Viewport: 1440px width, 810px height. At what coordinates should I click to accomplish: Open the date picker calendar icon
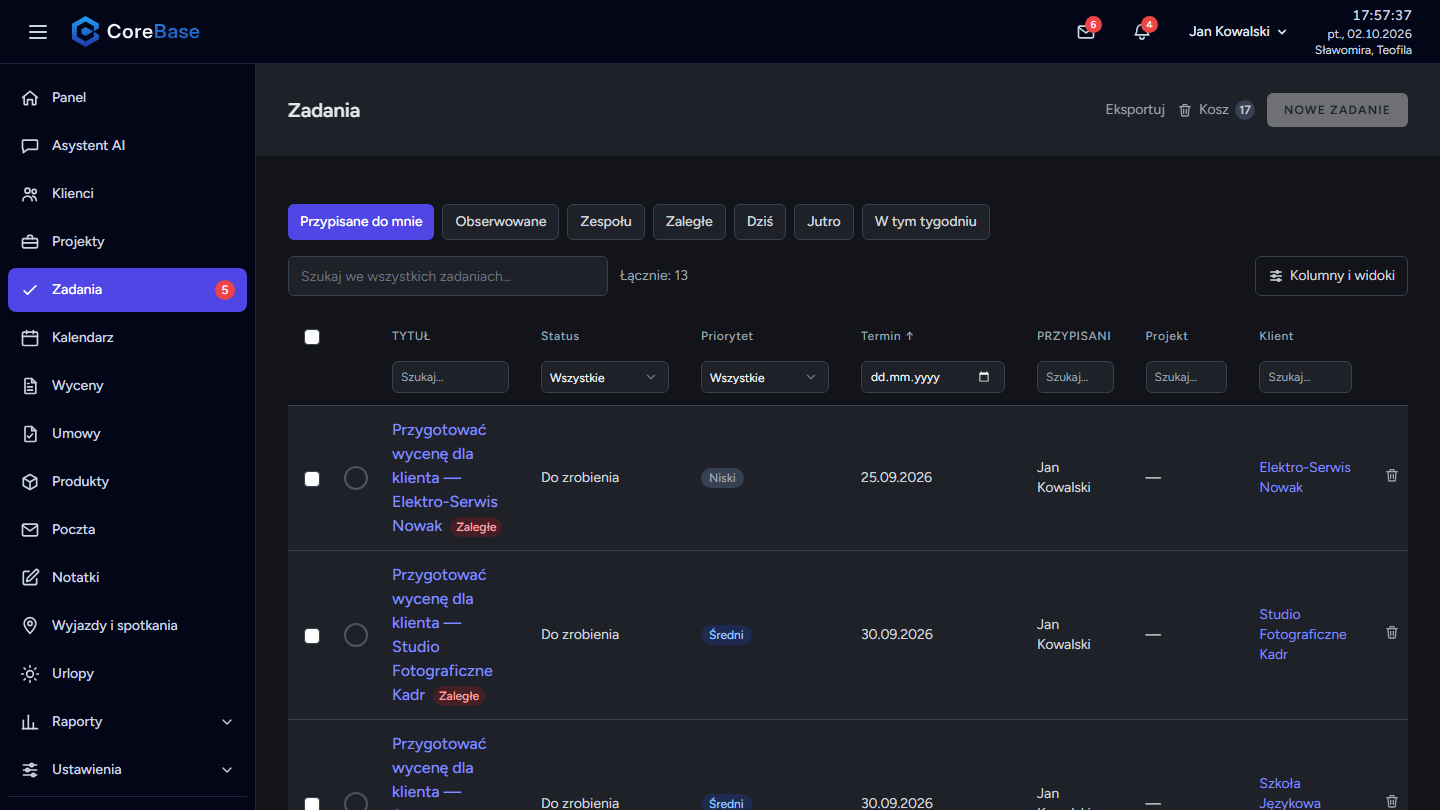984,377
